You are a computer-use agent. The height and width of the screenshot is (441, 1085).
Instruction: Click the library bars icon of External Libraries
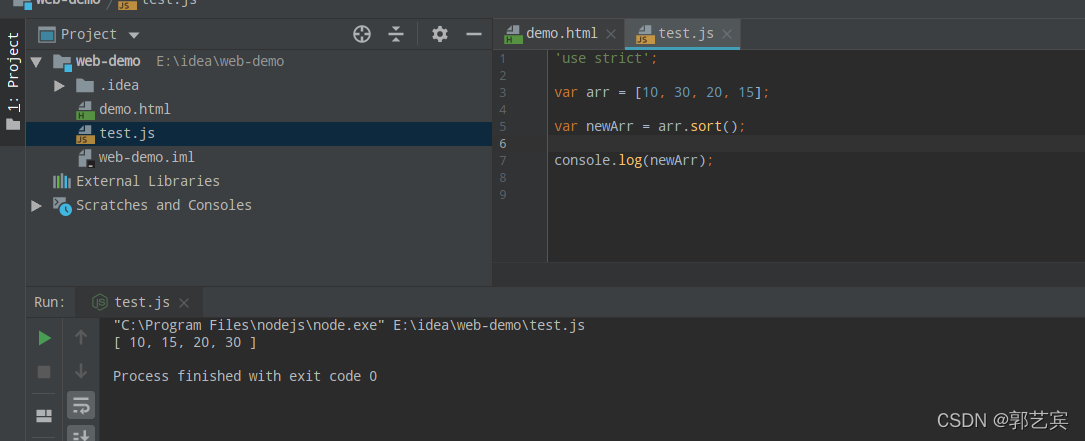[62, 181]
